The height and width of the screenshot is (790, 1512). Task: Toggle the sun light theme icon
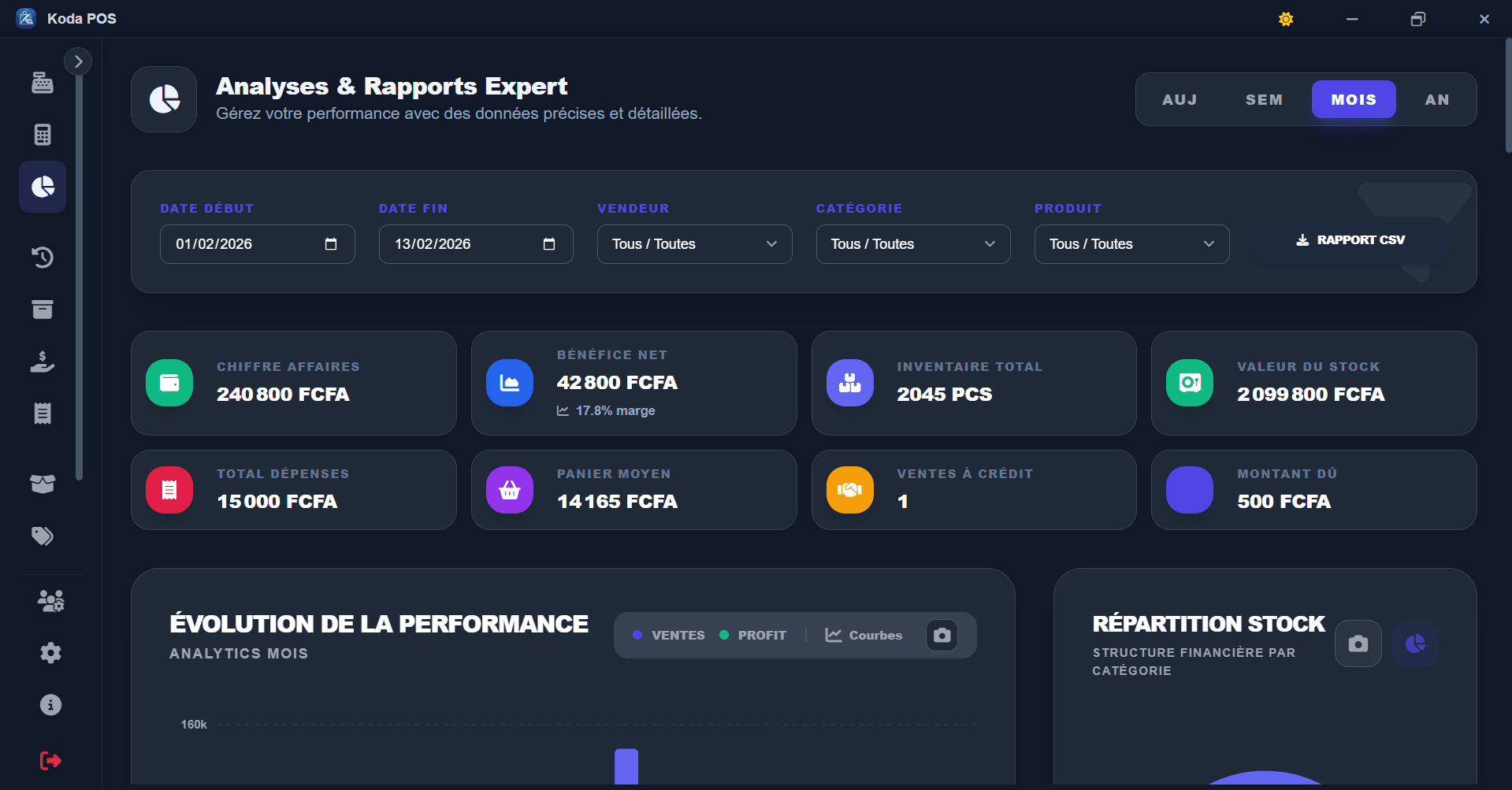pos(1286,19)
